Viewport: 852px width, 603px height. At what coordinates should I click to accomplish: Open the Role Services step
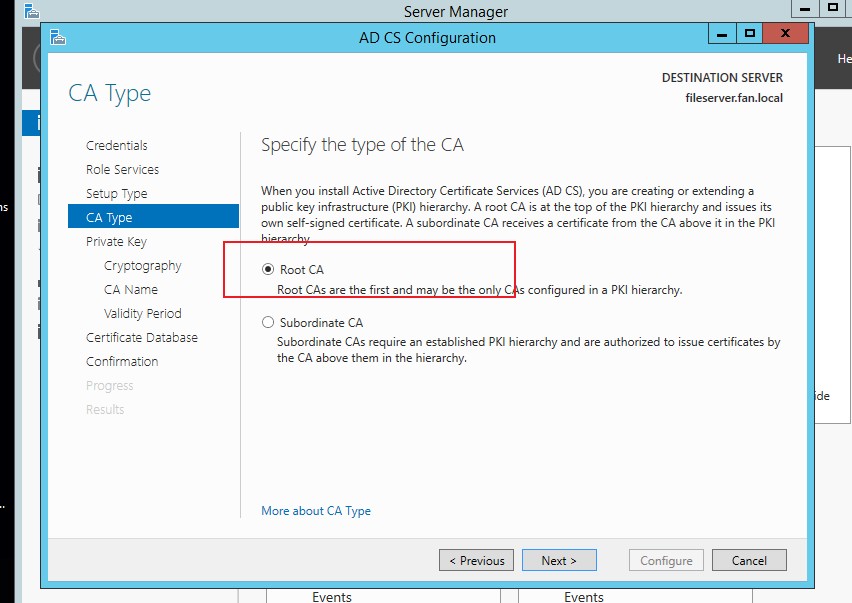(x=122, y=169)
